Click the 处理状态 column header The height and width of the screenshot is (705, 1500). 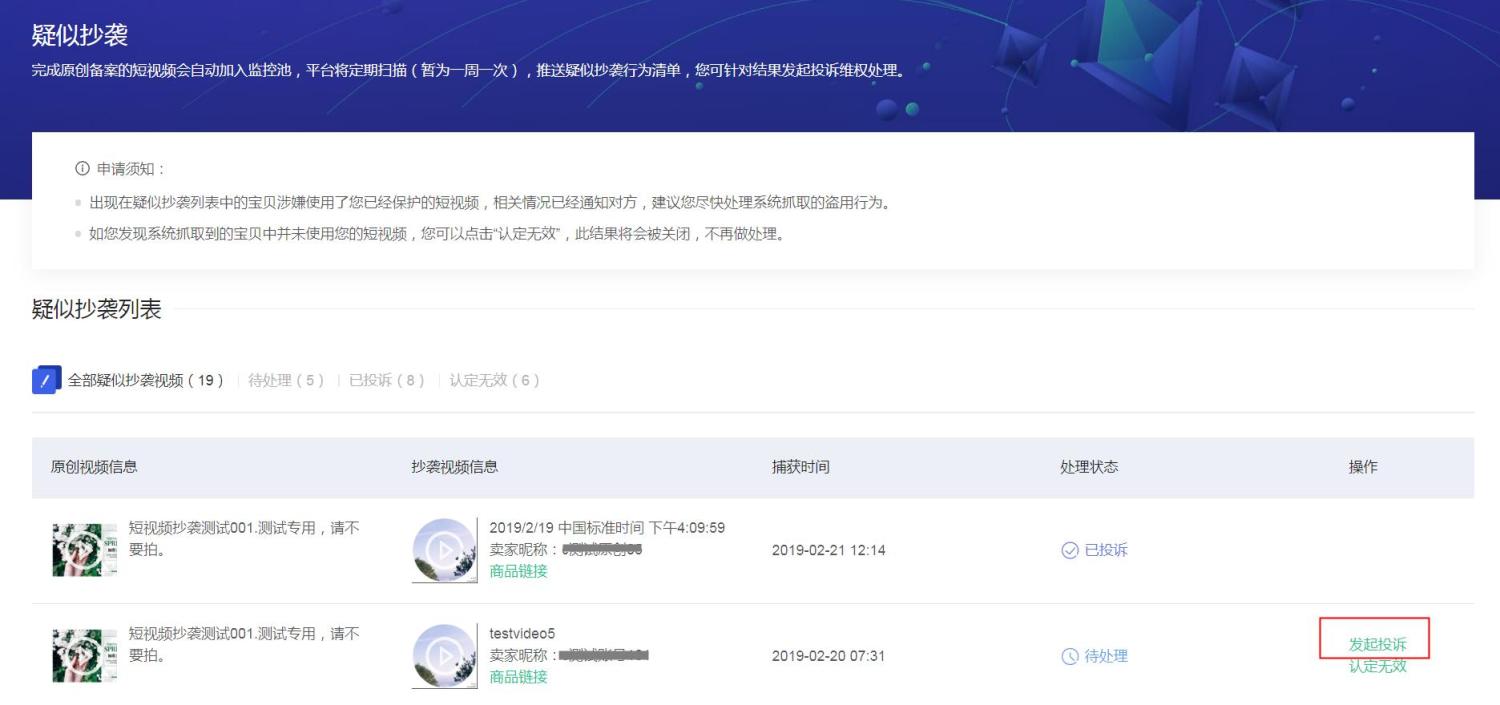(x=1089, y=467)
